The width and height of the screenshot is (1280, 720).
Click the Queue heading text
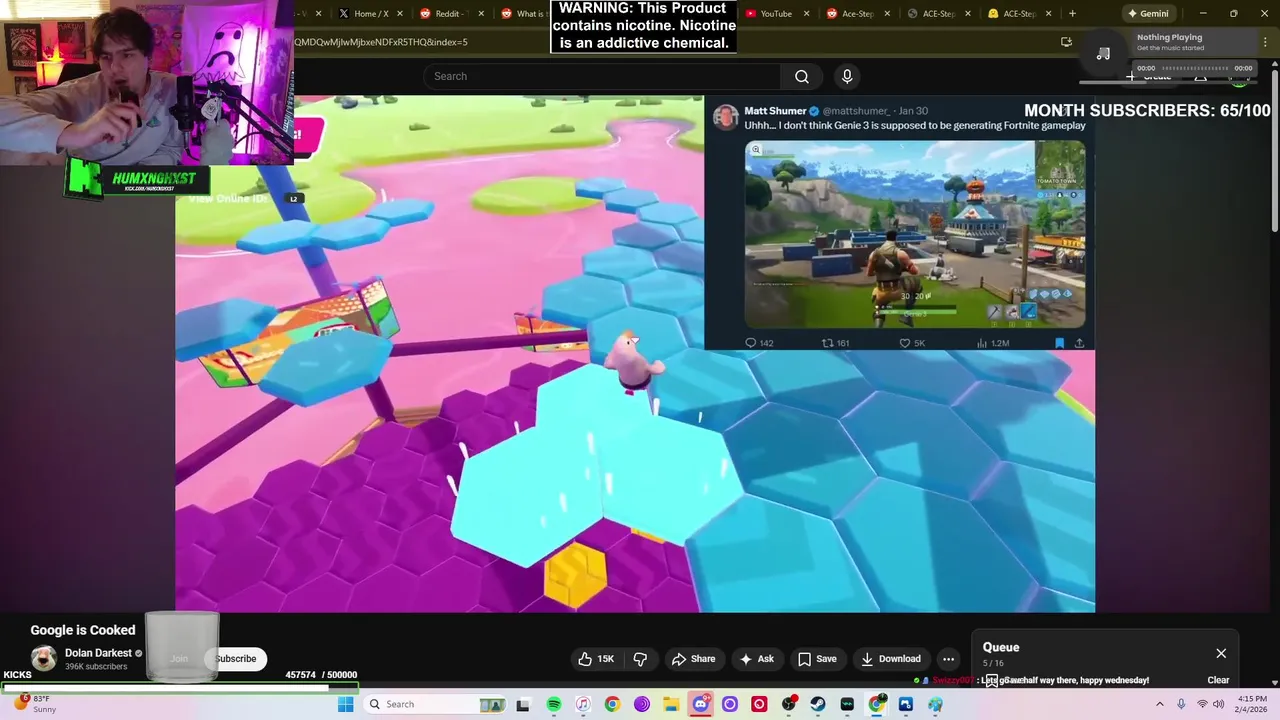tap(1001, 647)
